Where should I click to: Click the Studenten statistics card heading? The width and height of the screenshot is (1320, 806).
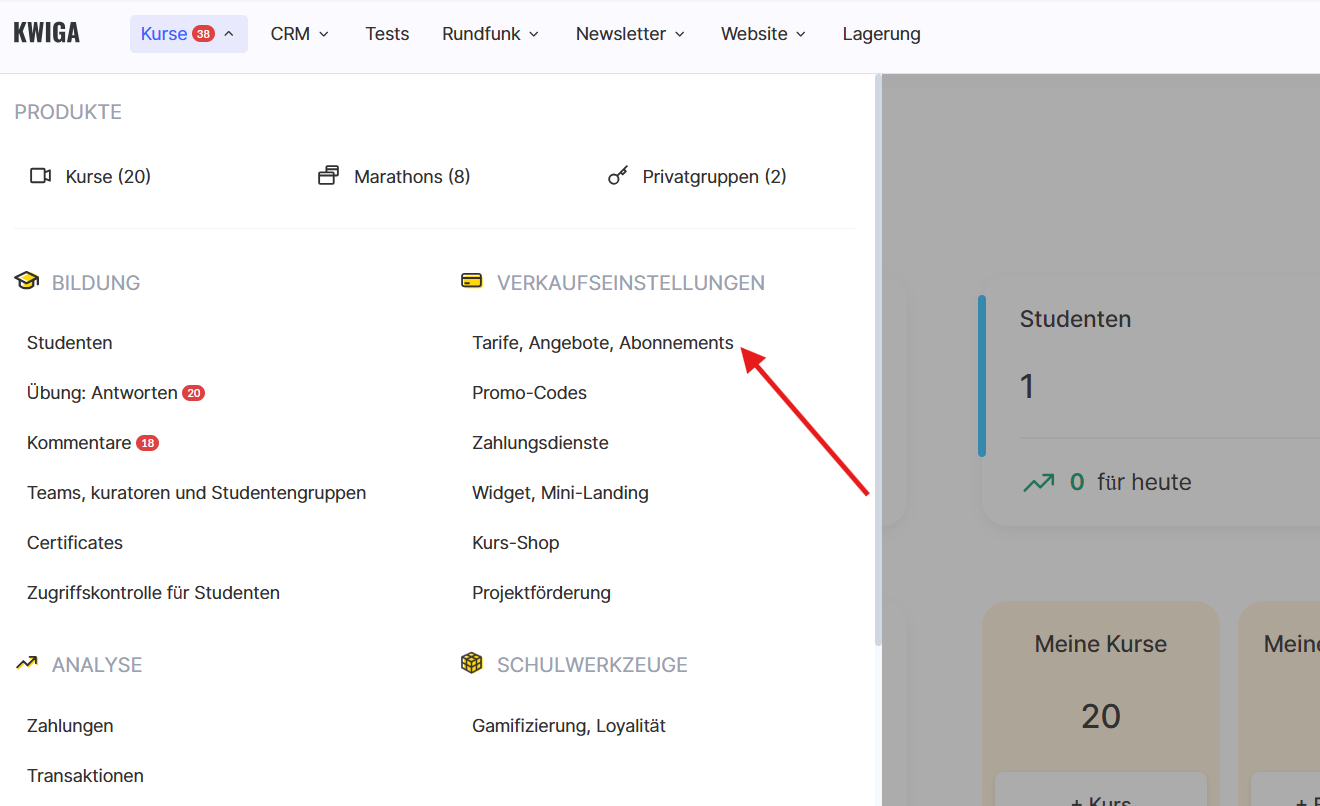[1075, 319]
